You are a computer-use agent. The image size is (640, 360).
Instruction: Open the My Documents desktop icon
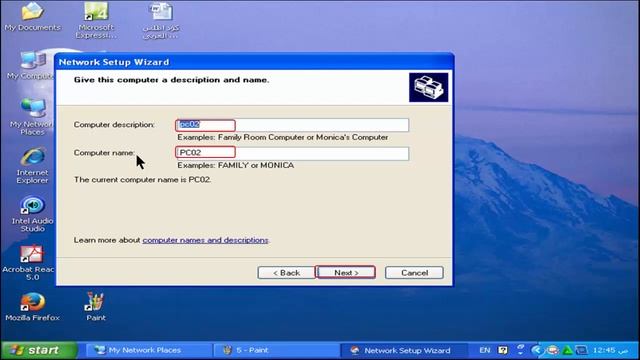pos(33,17)
